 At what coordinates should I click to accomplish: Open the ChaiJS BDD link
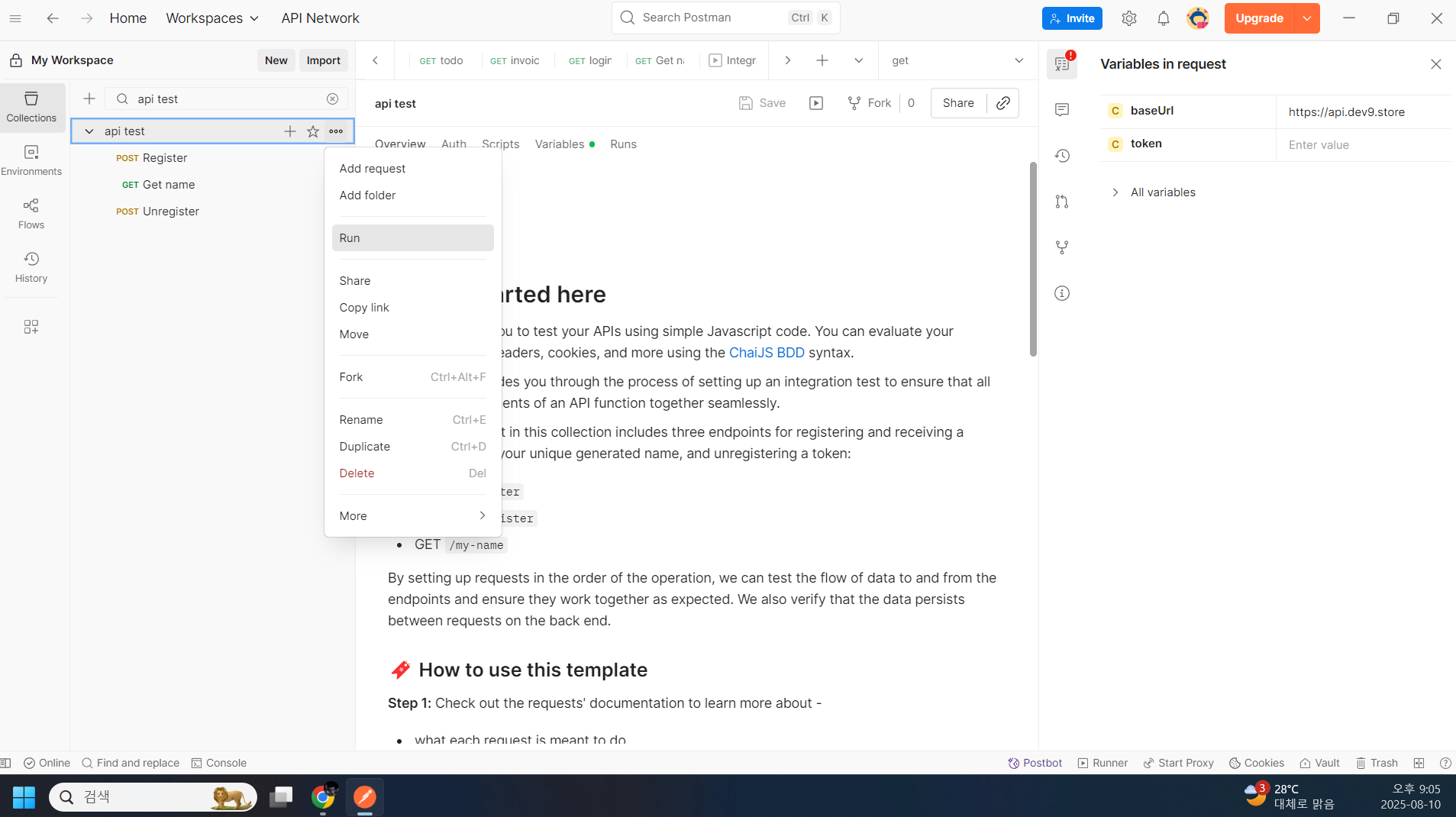coord(767,353)
